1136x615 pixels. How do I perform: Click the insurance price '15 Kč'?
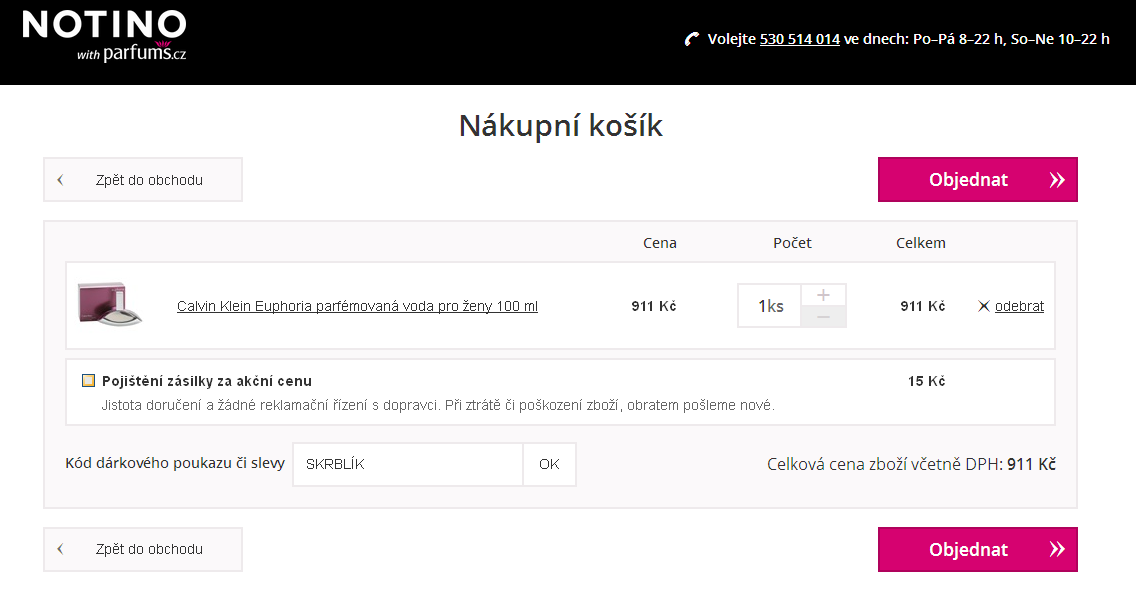pyautogui.click(x=926, y=381)
